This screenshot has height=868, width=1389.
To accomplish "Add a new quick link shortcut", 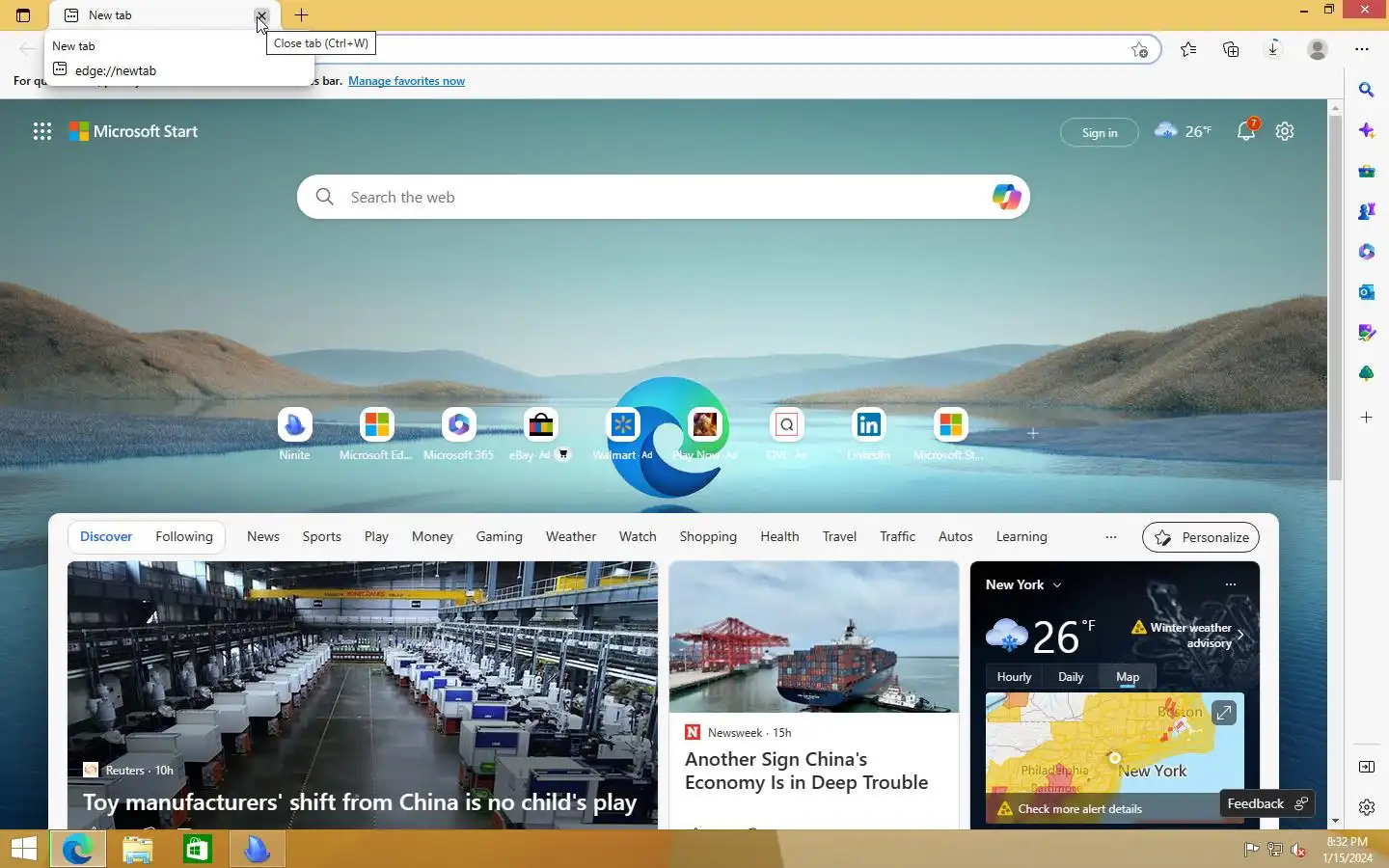I will pos(1032,433).
